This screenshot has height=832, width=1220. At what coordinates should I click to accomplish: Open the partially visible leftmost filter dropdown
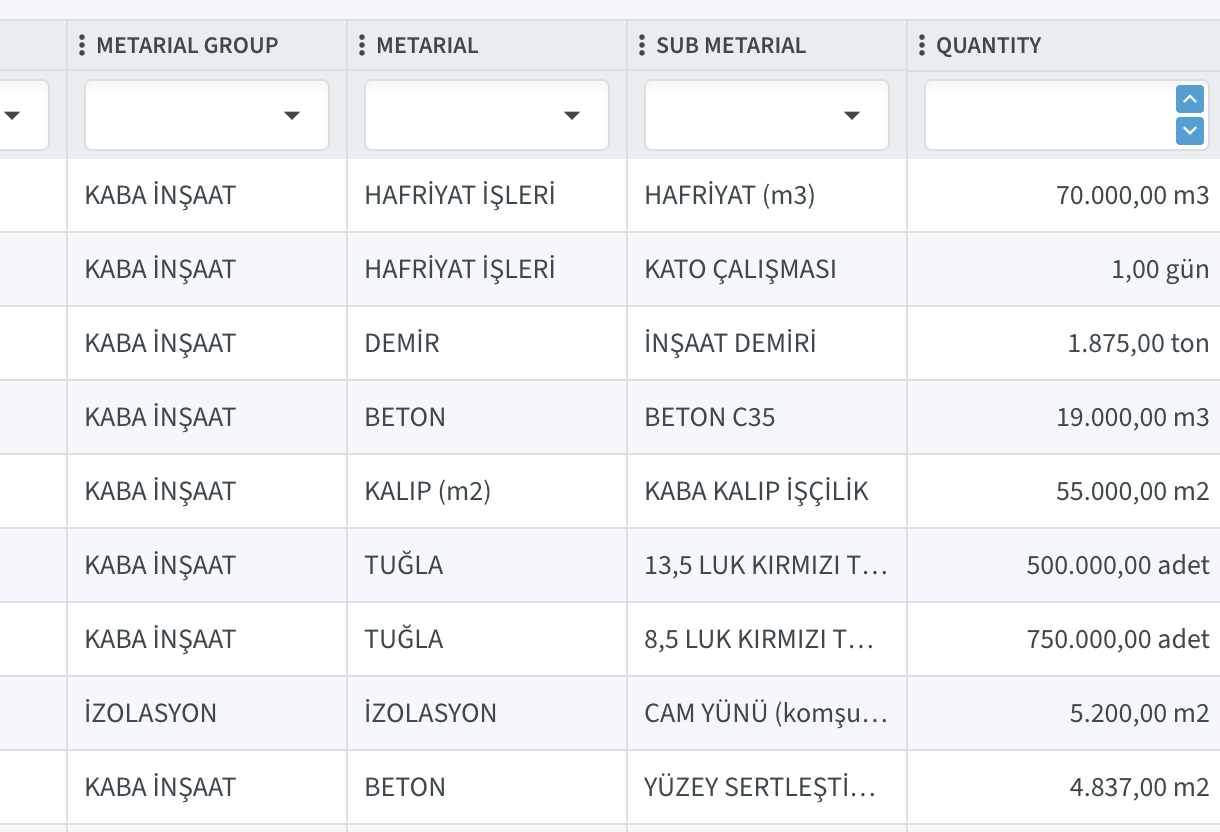point(24,115)
